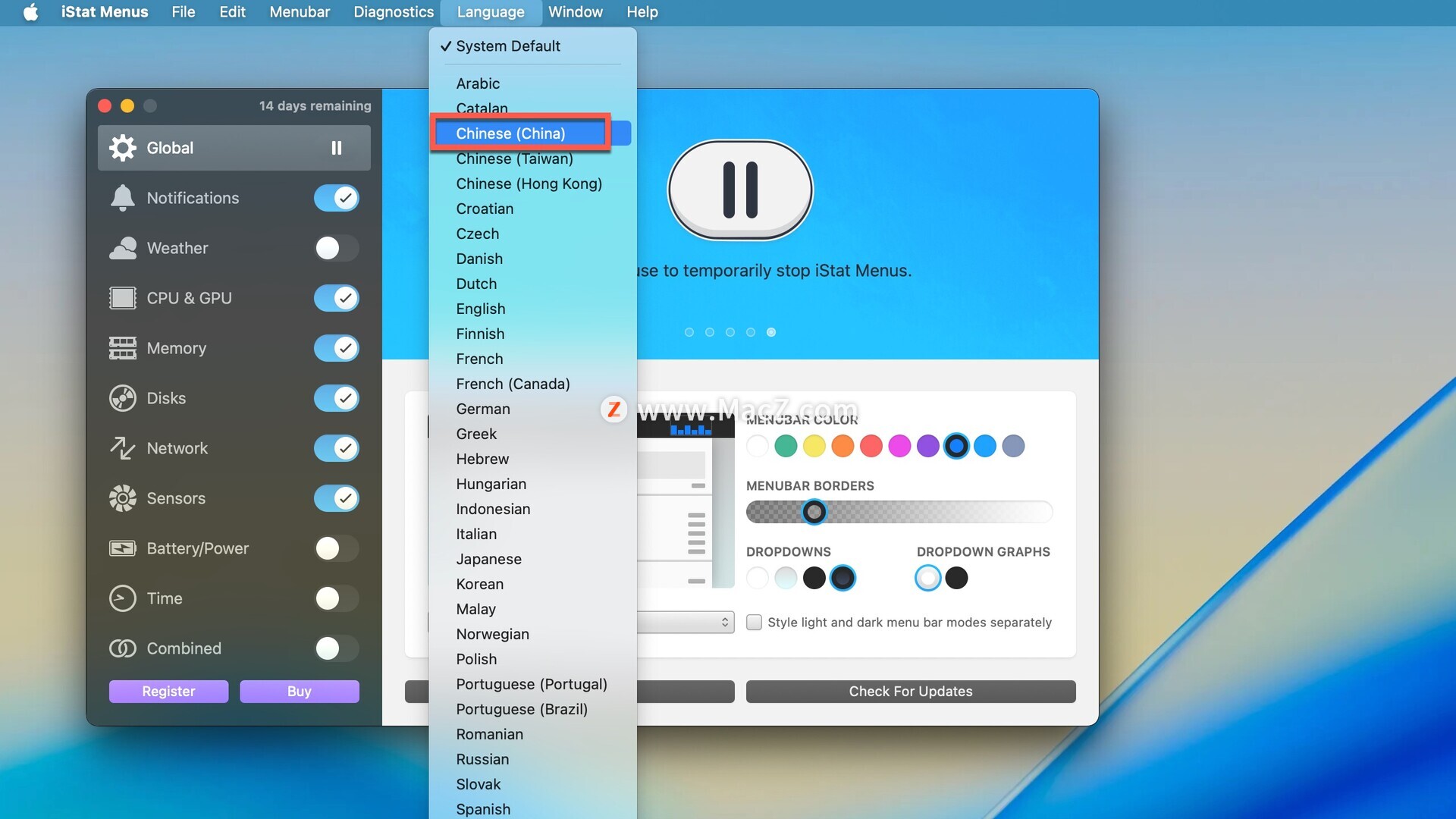Click the 14 days remaining label
The image size is (1456, 819).
315,105
